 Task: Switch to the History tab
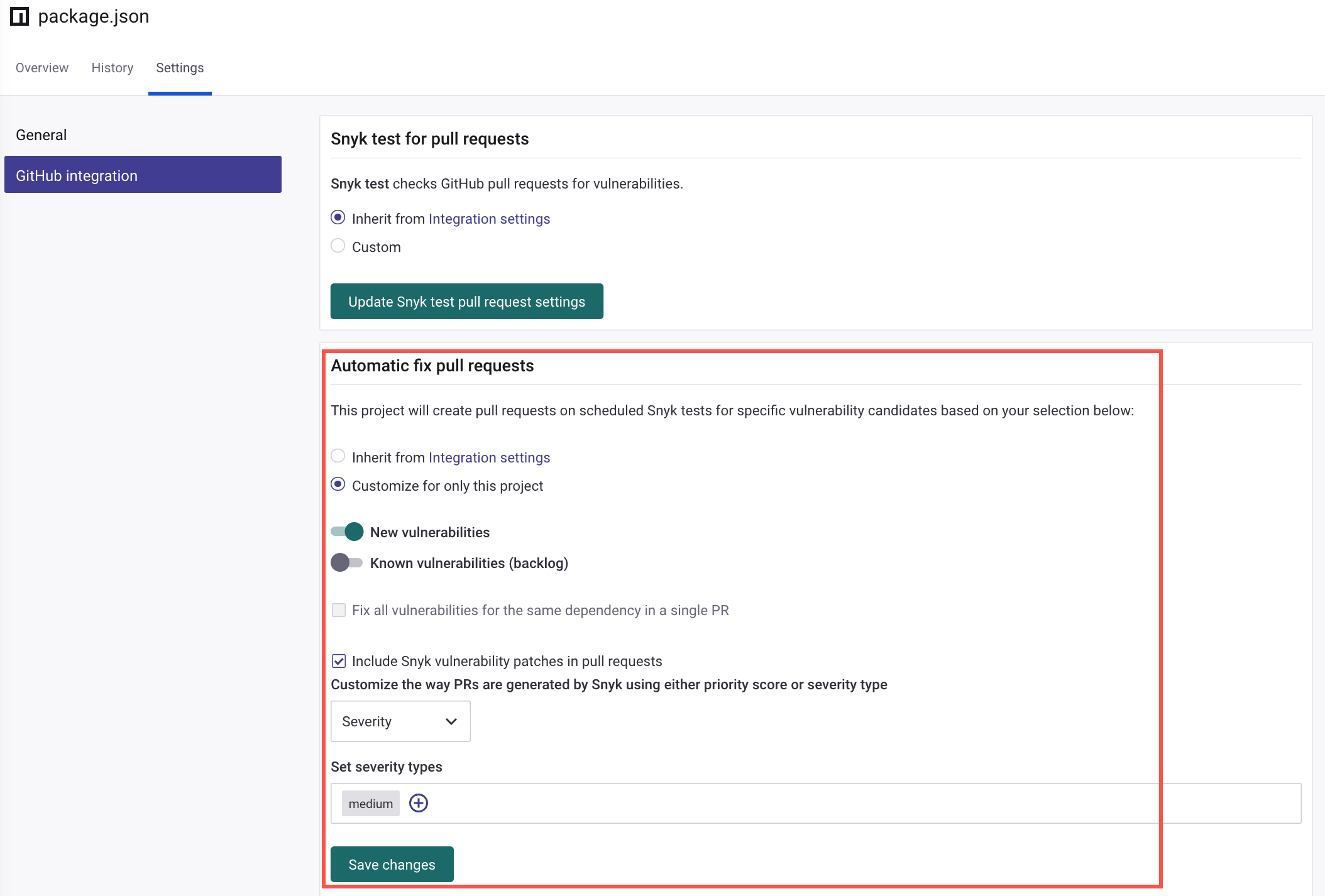[x=113, y=68]
